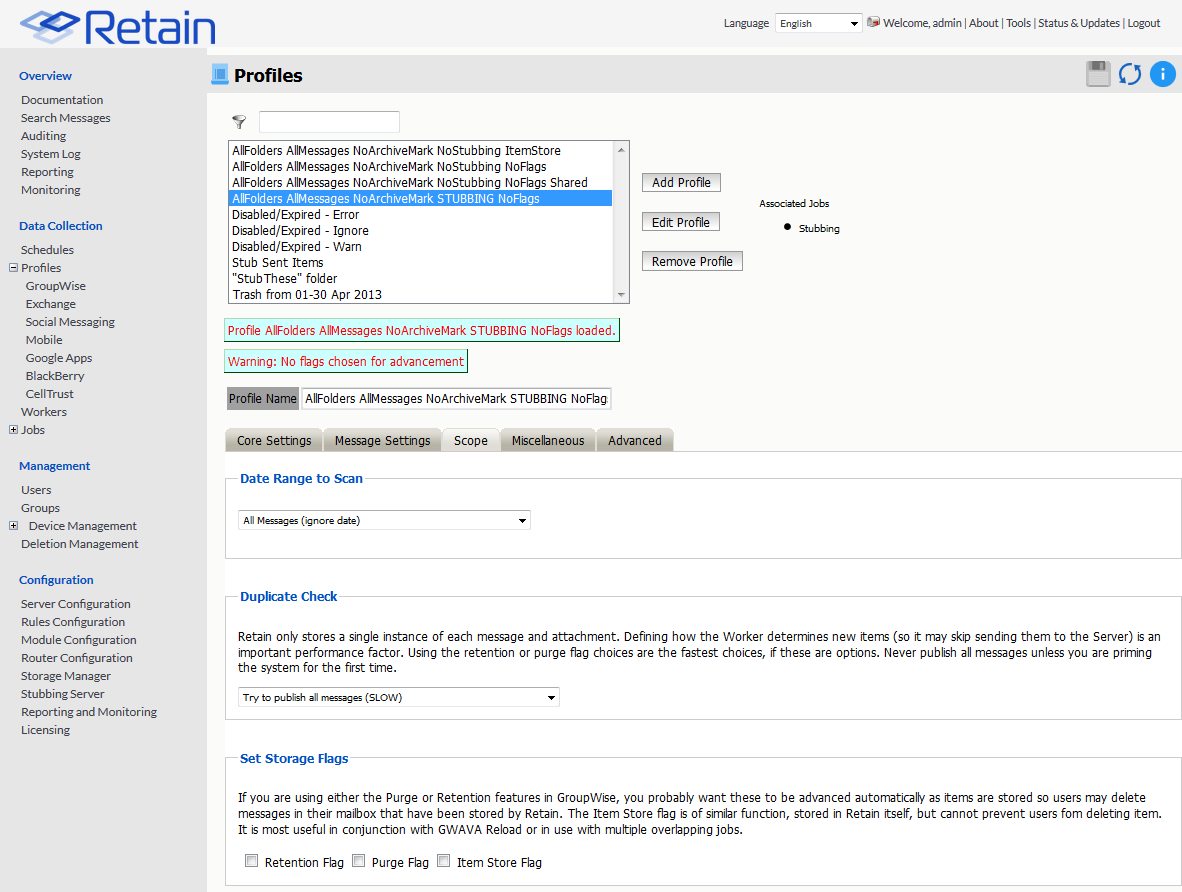The height and width of the screenshot is (892, 1182).
Task: Open Monitoring under Overview
Action: click(51, 190)
